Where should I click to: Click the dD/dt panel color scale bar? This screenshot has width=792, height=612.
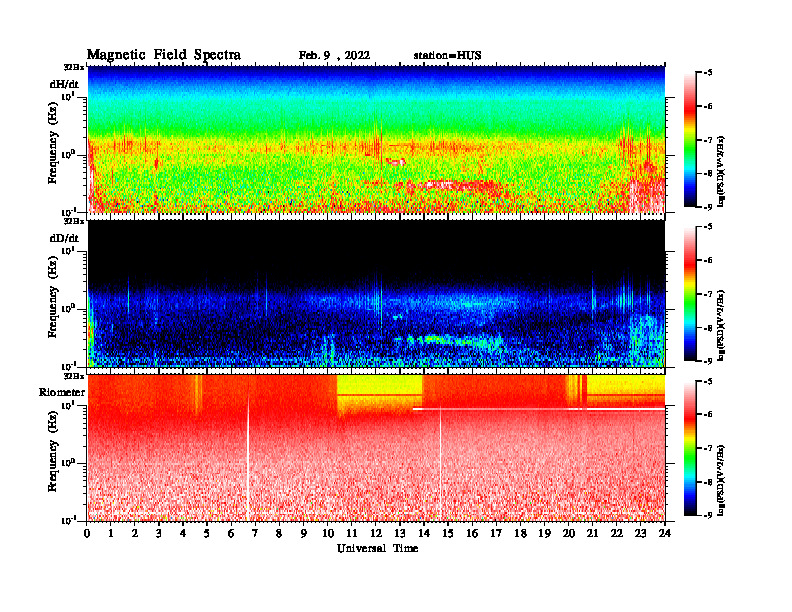(x=689, y=294)
